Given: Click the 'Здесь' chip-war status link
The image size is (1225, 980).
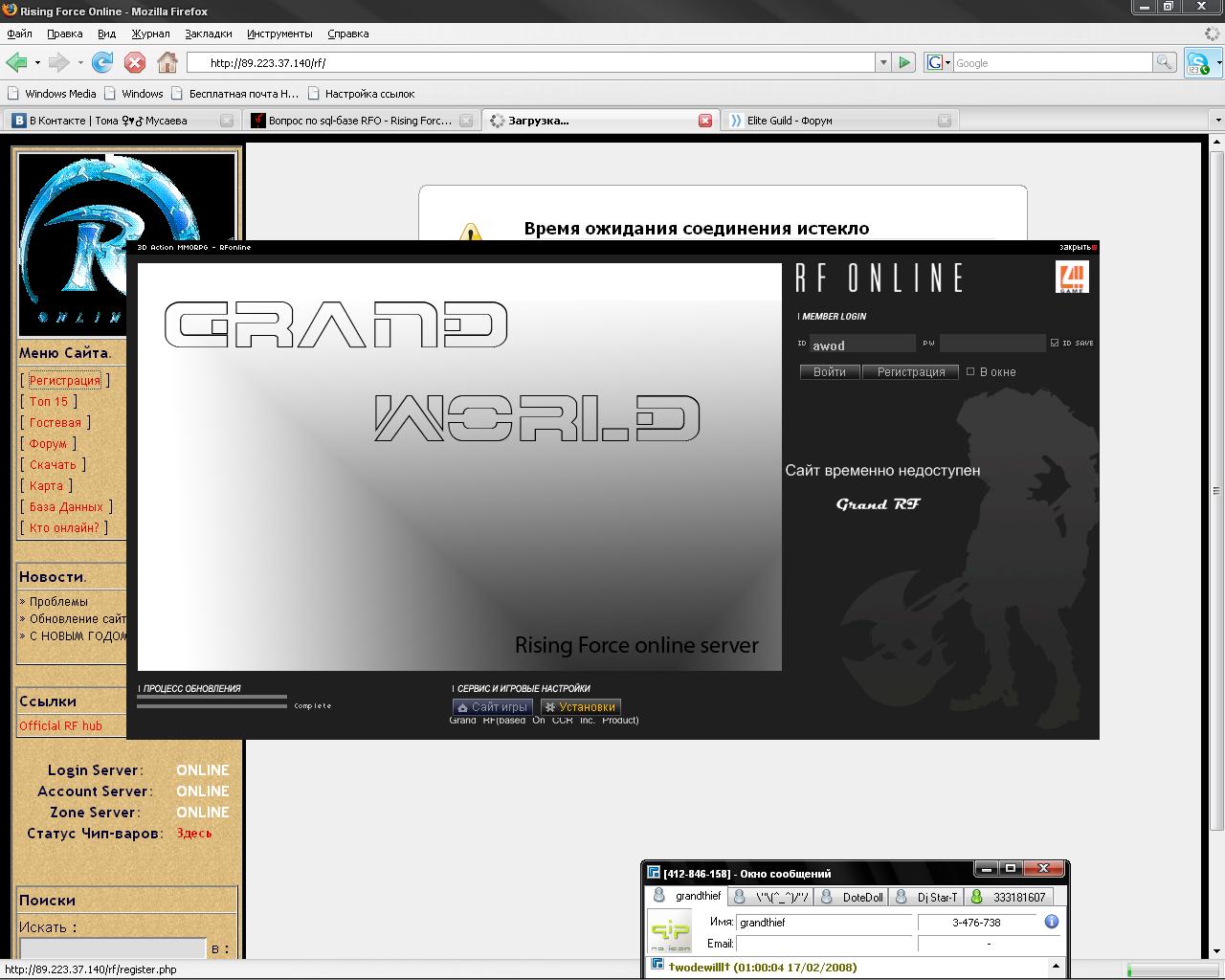Looking at the screenshot, I should pos(194,833).
